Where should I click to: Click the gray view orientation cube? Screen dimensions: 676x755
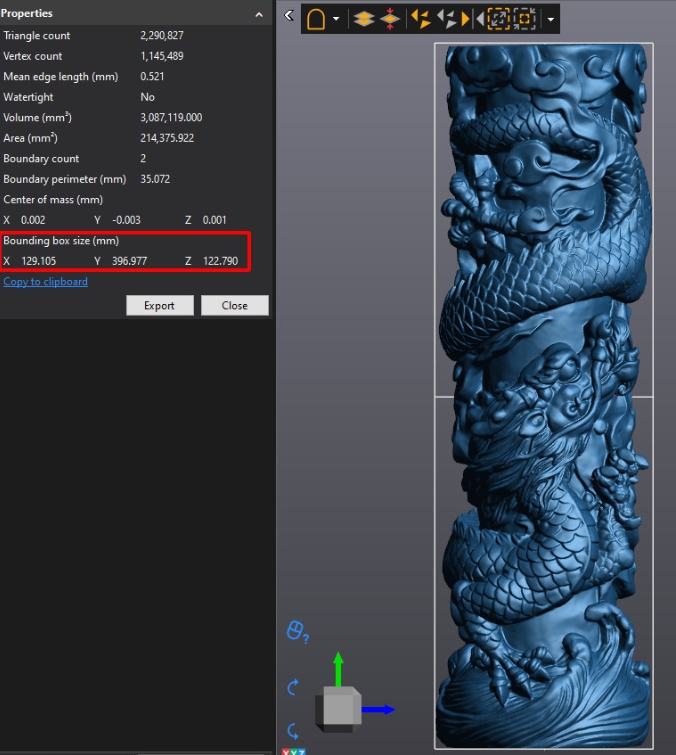pyautogui.click(x=338, y=709)
